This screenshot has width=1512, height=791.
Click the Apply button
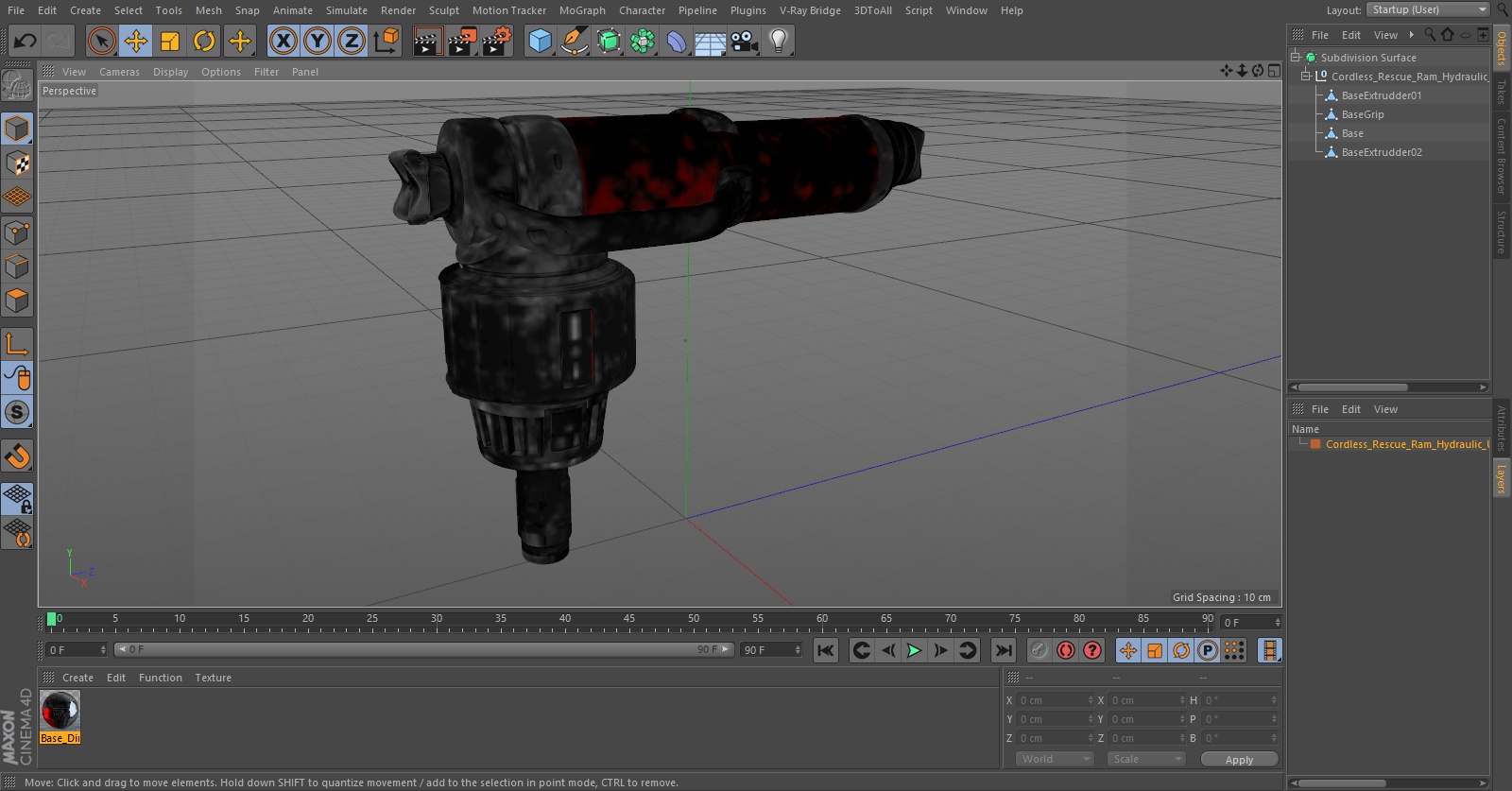[1239, 760]
